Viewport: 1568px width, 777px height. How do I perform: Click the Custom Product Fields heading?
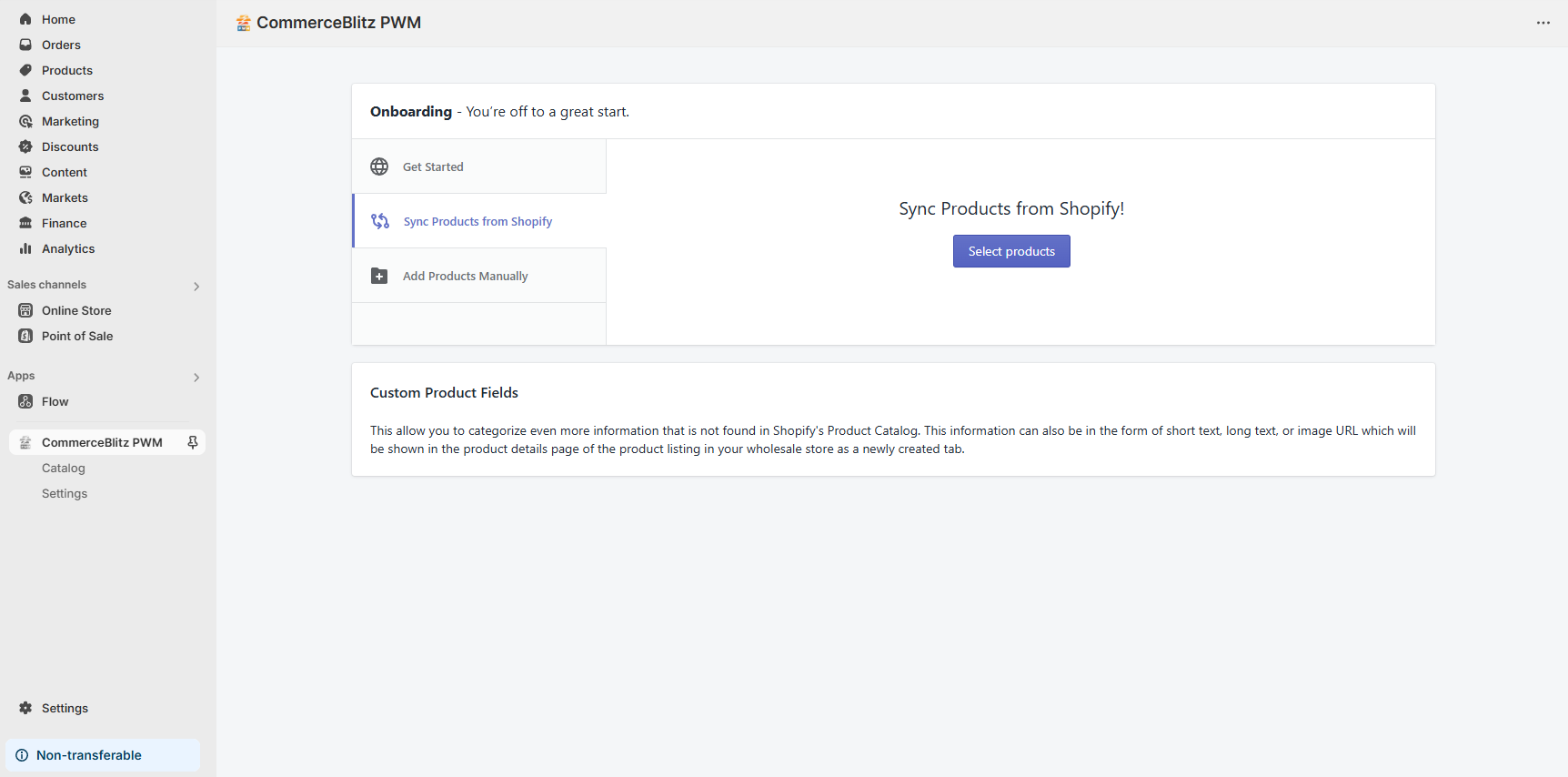[444, 392]
